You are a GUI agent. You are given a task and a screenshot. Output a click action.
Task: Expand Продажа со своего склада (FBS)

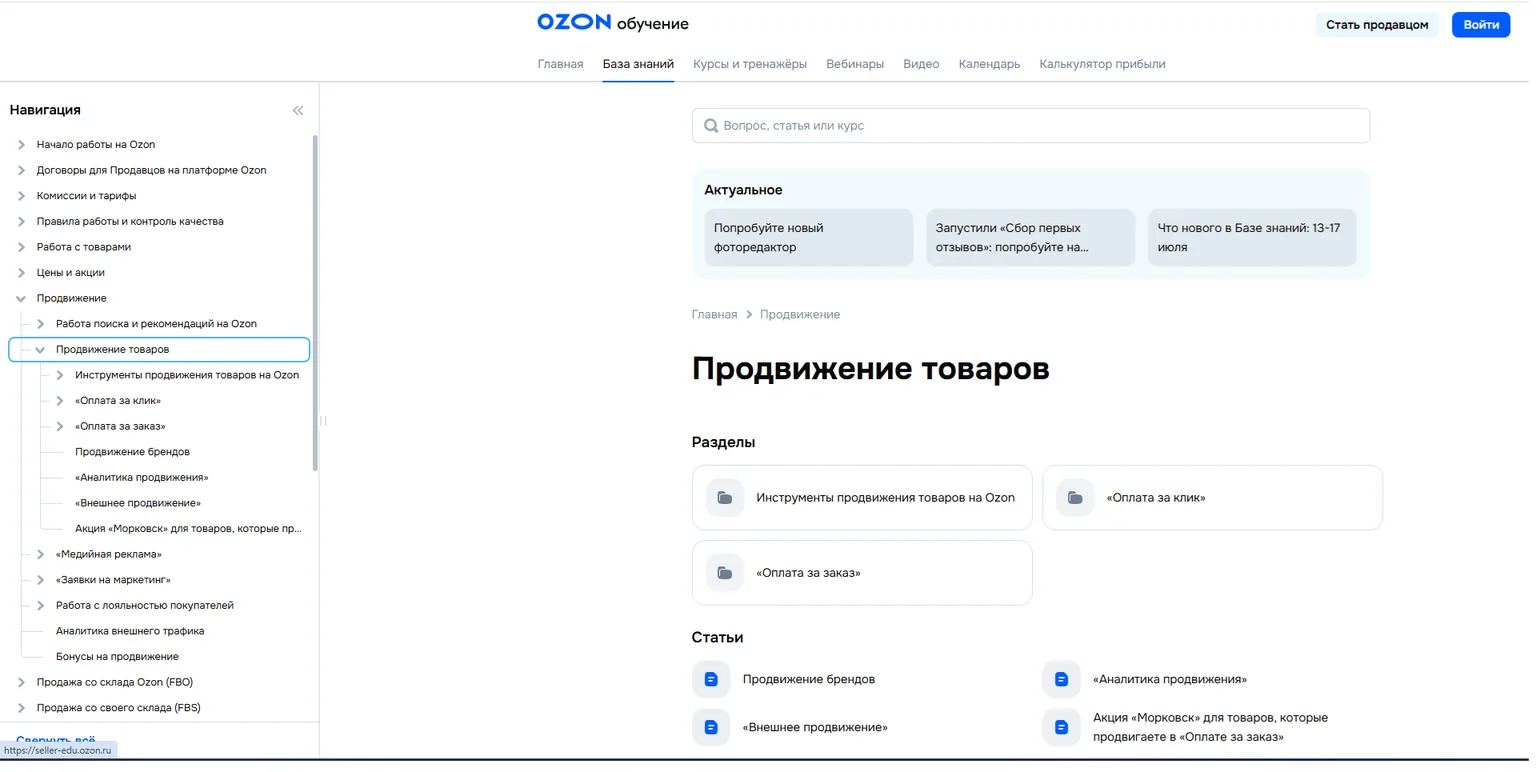pos(21,708)
